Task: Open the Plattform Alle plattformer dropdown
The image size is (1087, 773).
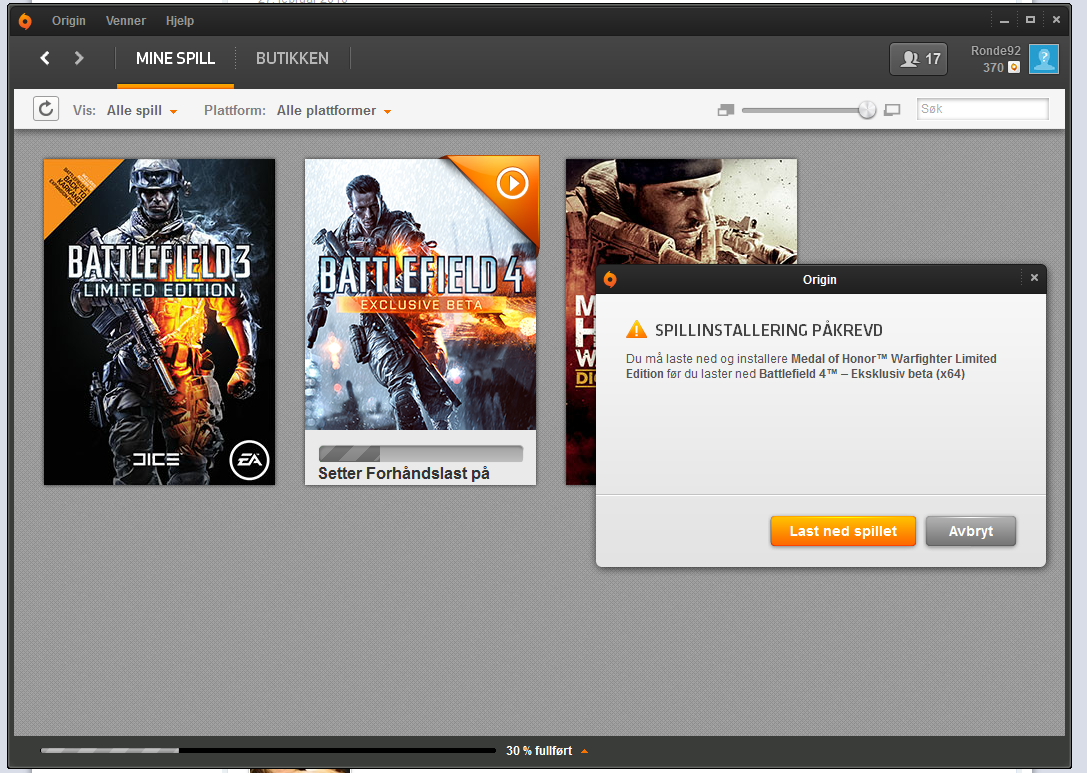Action: coord(334,110)
